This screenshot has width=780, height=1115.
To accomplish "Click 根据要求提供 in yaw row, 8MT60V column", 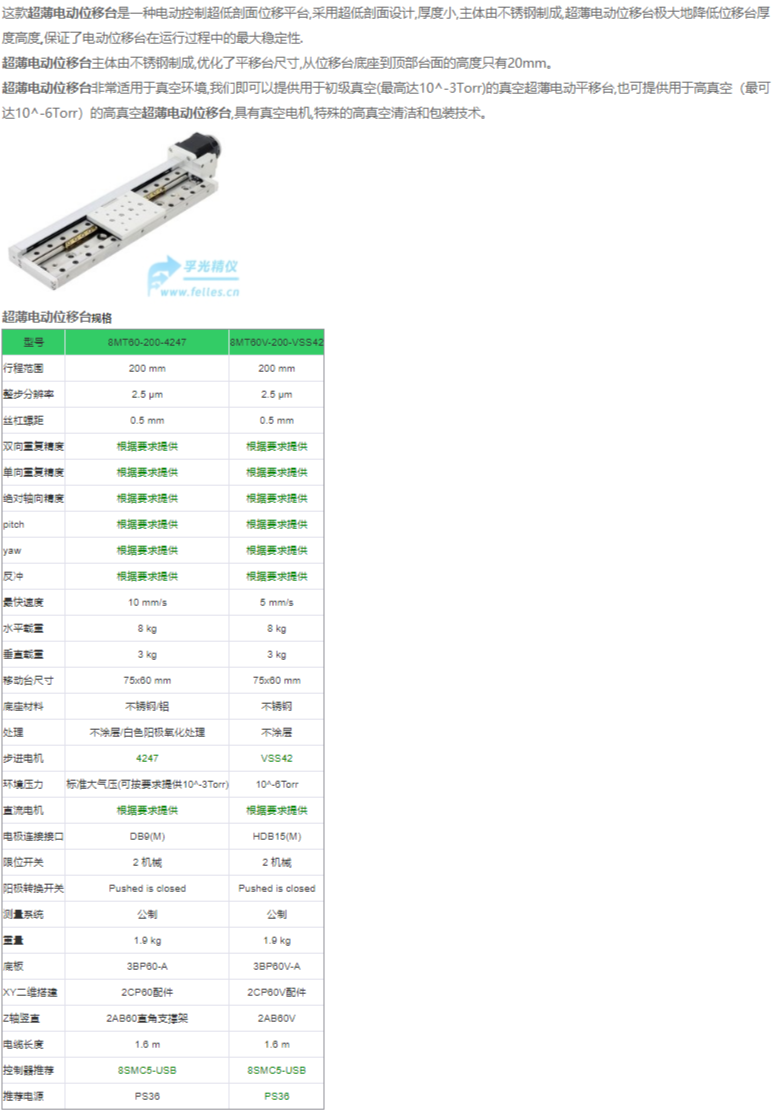I will [x=277, y=550].
